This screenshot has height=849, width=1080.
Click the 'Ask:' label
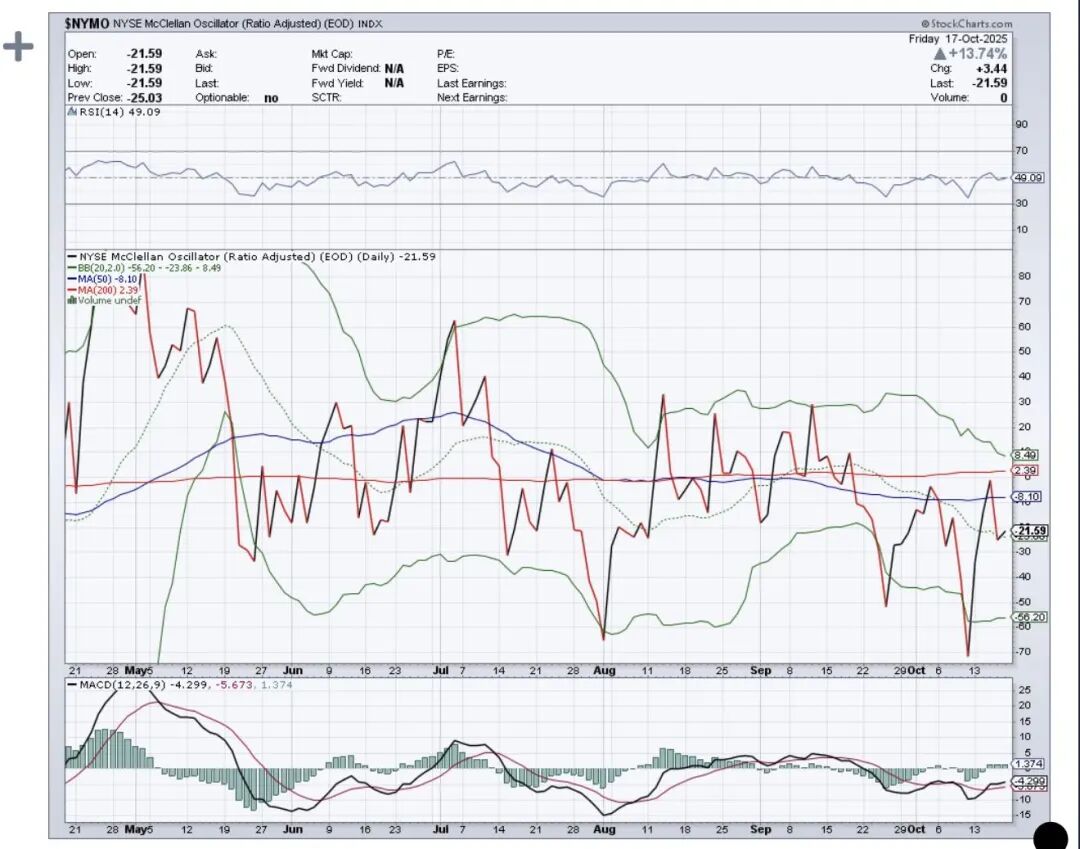[x=206, y=54]
